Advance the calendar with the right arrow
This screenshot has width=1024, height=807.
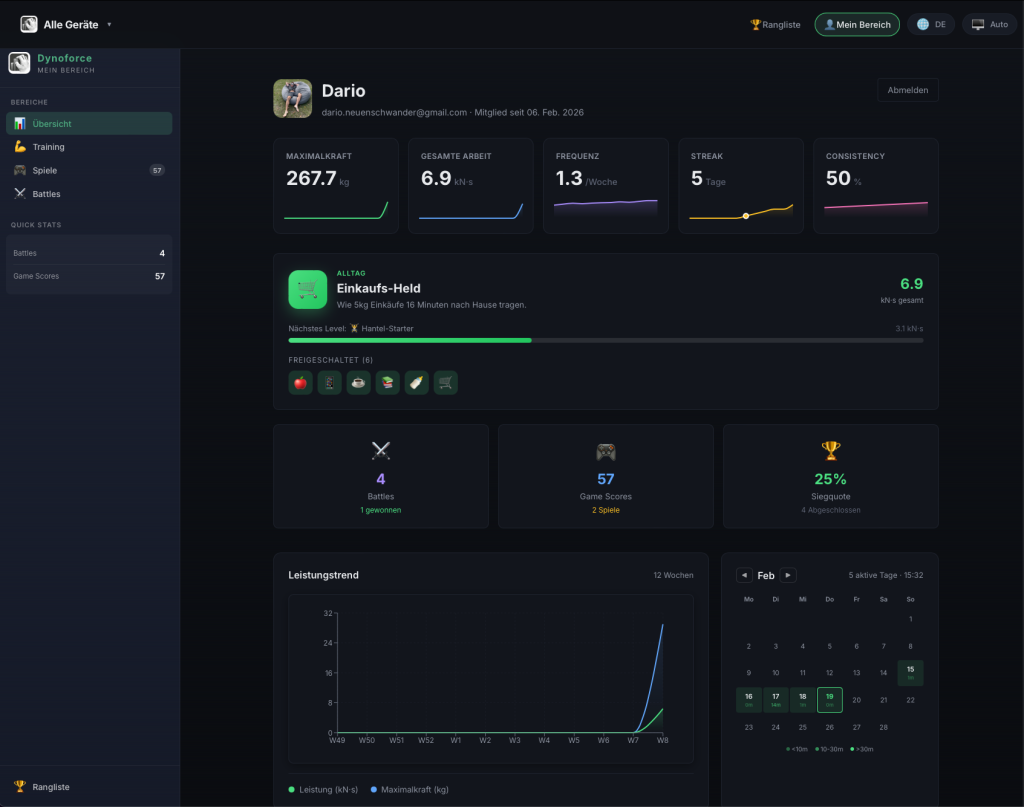coord(789,575)
